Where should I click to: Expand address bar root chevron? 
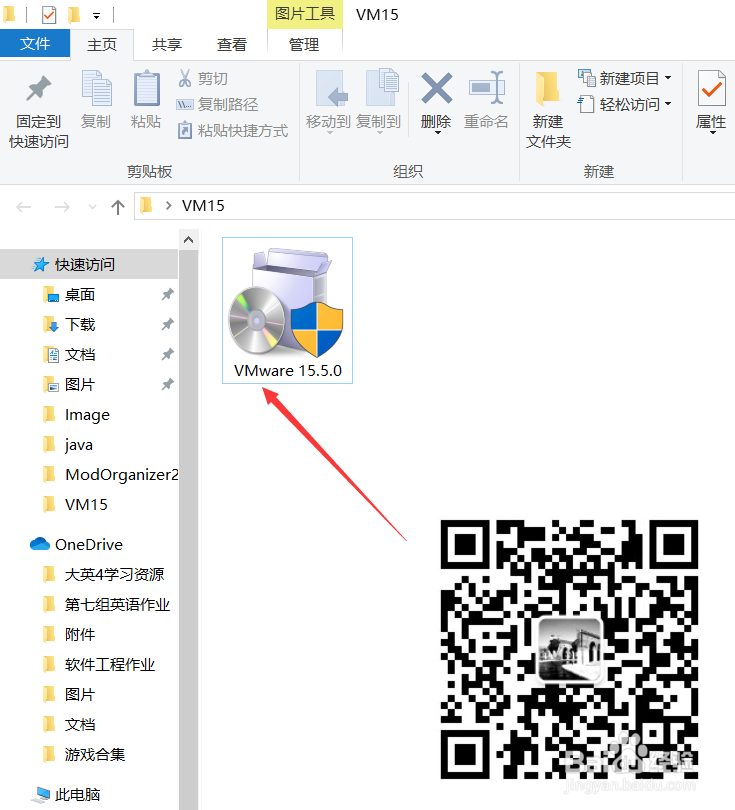(168, 206)
